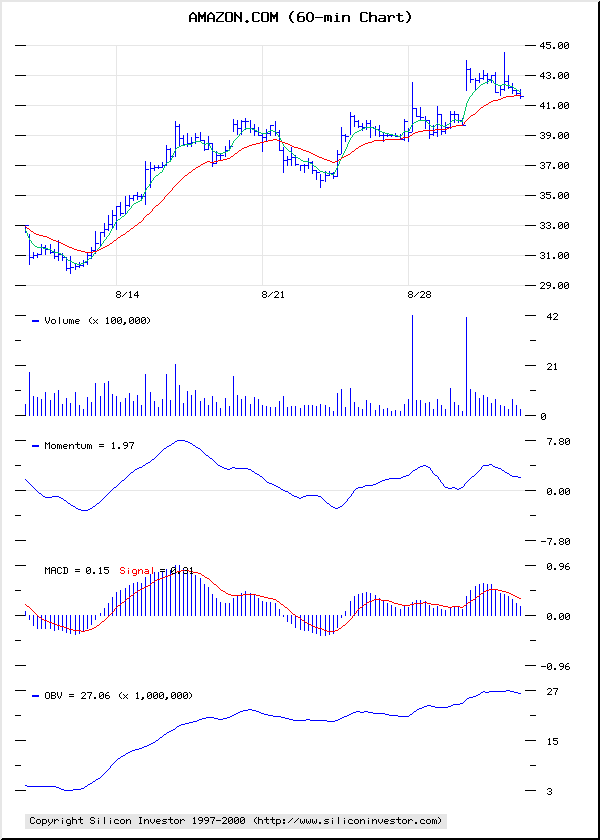Click the Silicon Investor copyright notice

click(x=236, y=821)
